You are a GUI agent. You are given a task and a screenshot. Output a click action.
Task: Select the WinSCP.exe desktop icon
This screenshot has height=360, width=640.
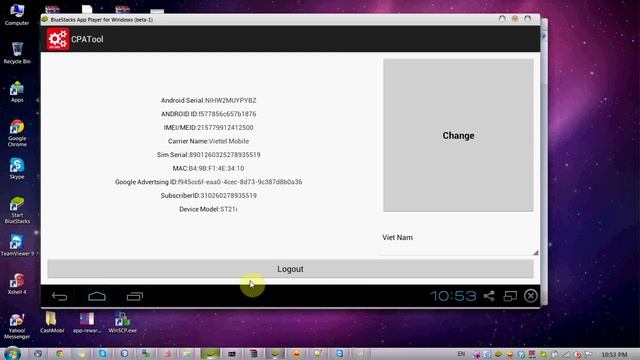tap(122, 322)
